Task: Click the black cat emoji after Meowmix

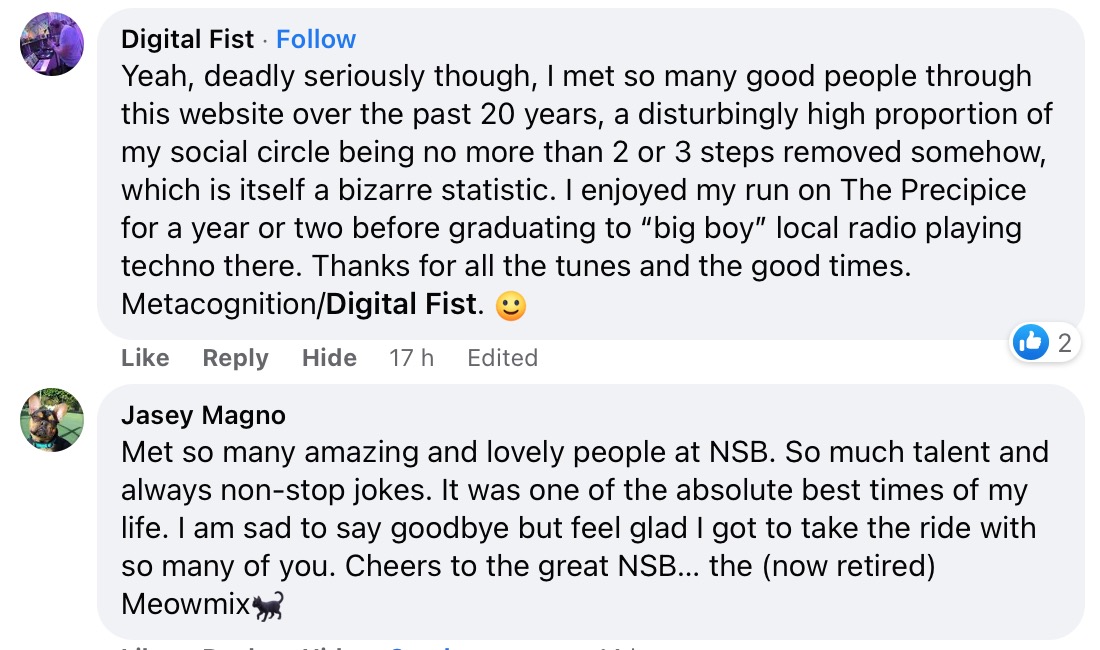Action: coord(269,605)
